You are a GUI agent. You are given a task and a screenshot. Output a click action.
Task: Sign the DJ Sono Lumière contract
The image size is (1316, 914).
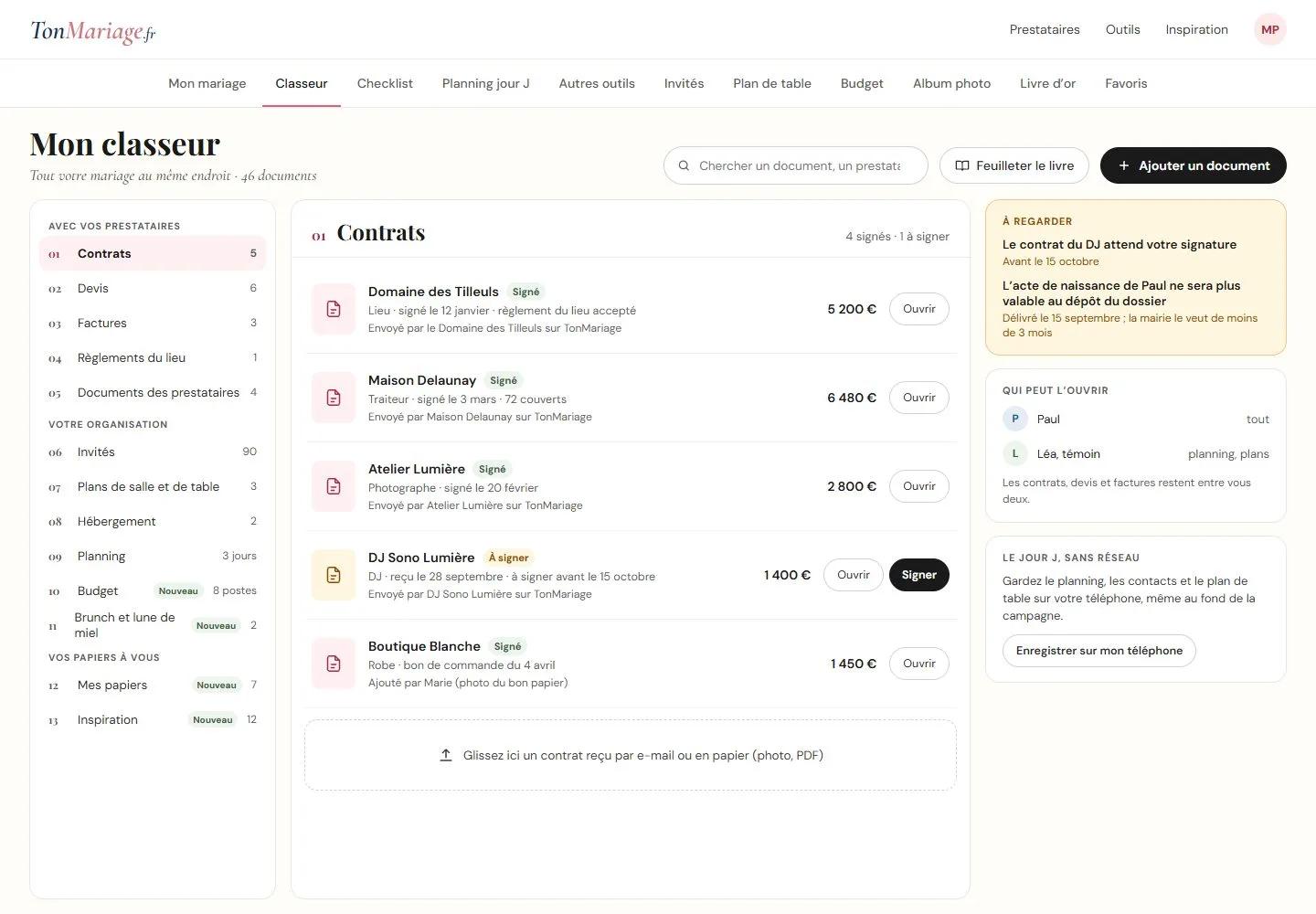point(919,575)
